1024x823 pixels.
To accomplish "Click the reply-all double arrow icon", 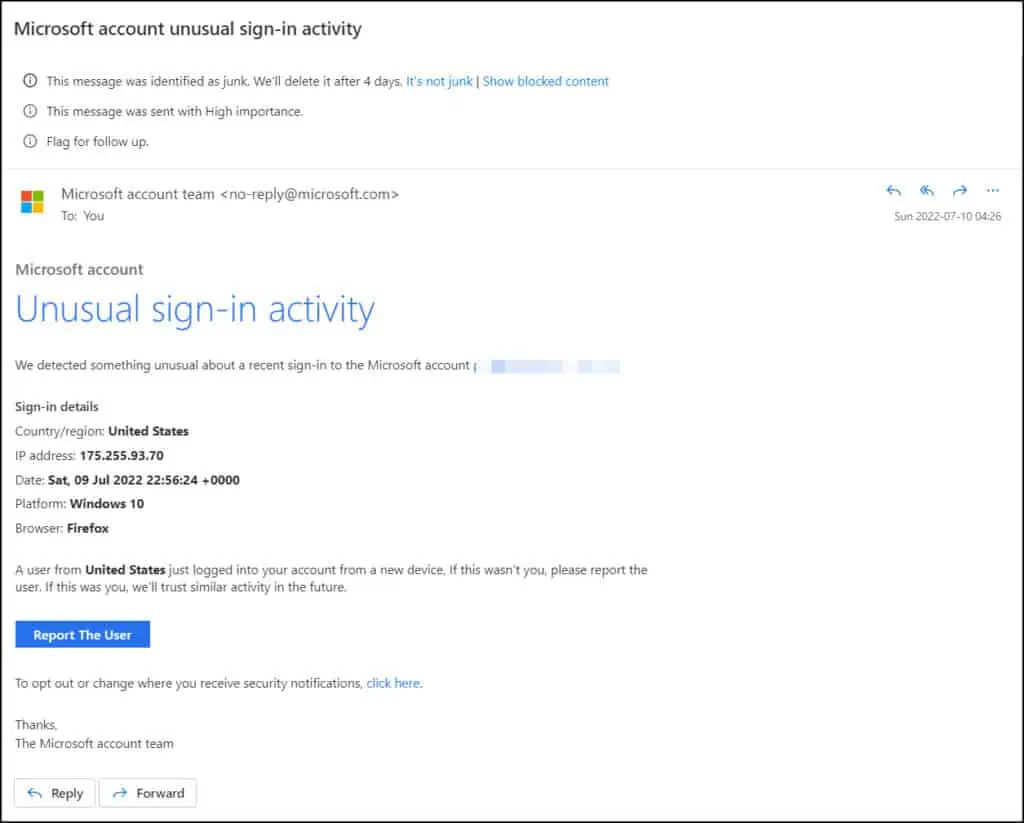I will click(927, 191).
